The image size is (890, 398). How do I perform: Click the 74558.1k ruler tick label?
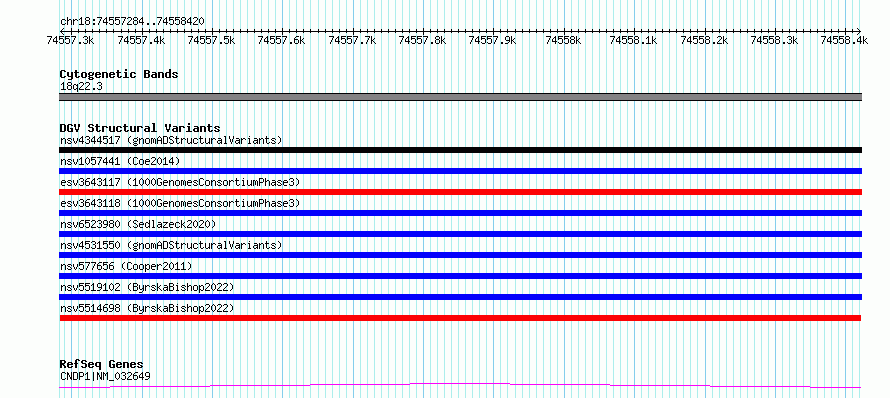633,40
